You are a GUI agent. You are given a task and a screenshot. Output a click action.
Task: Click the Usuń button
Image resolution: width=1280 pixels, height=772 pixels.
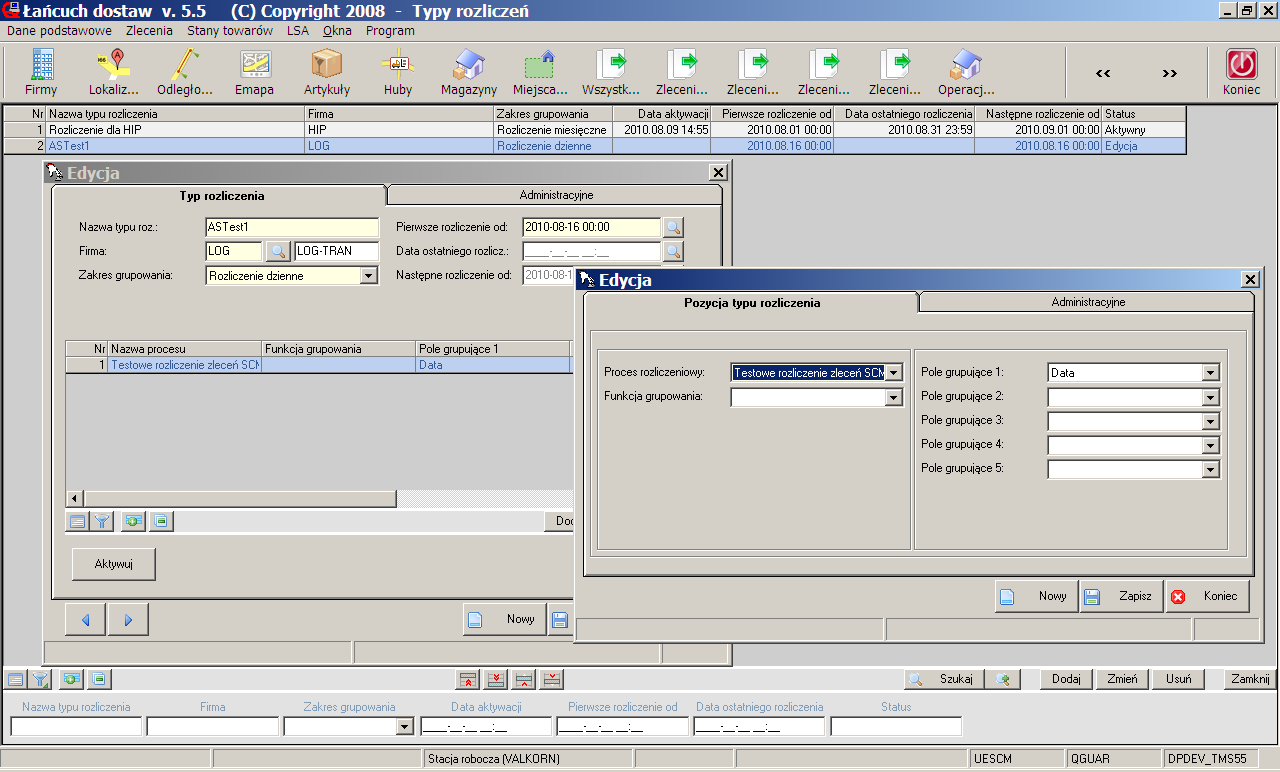click(x=1178, y=679)
